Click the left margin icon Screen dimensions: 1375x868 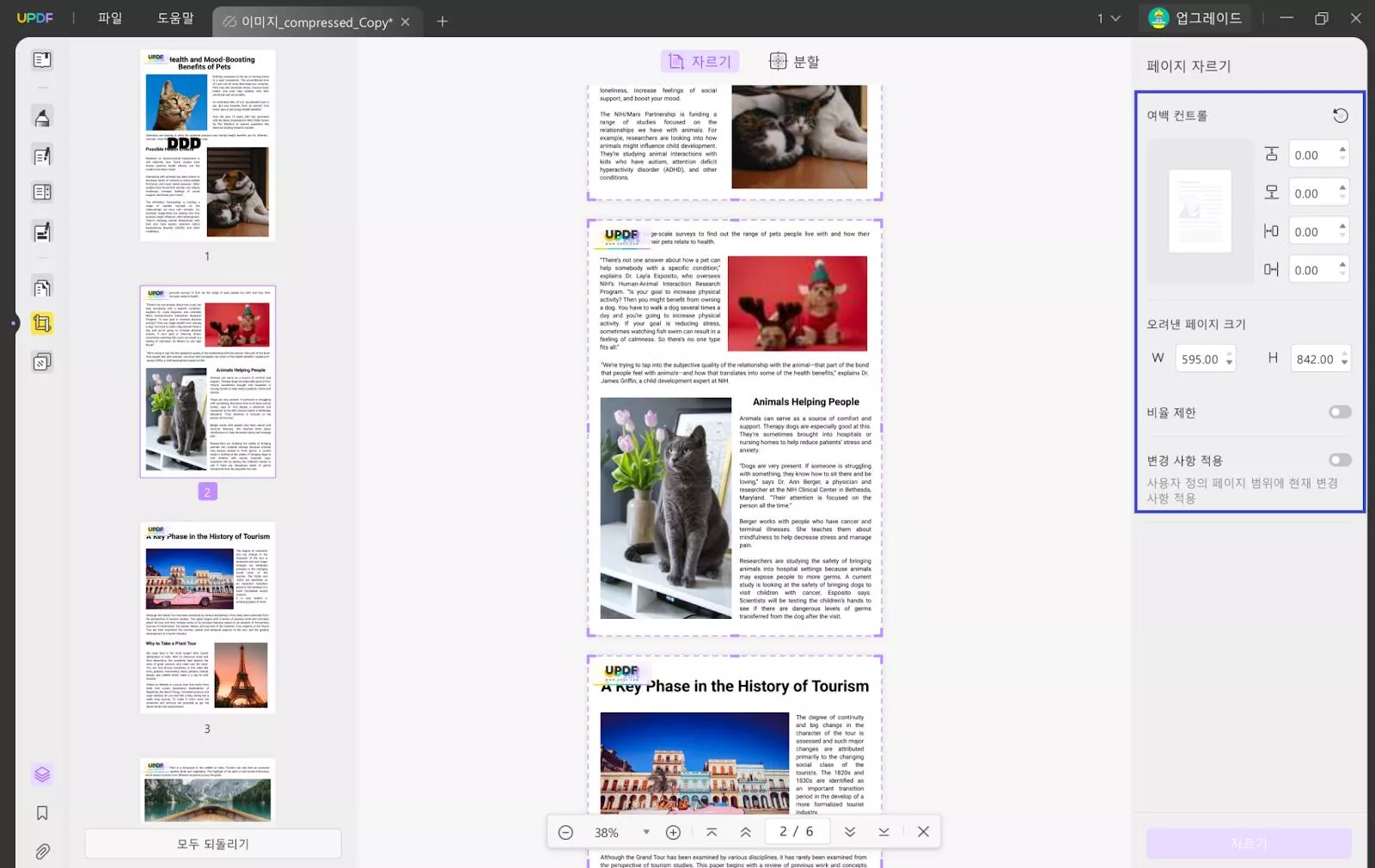click(1272, 231)
